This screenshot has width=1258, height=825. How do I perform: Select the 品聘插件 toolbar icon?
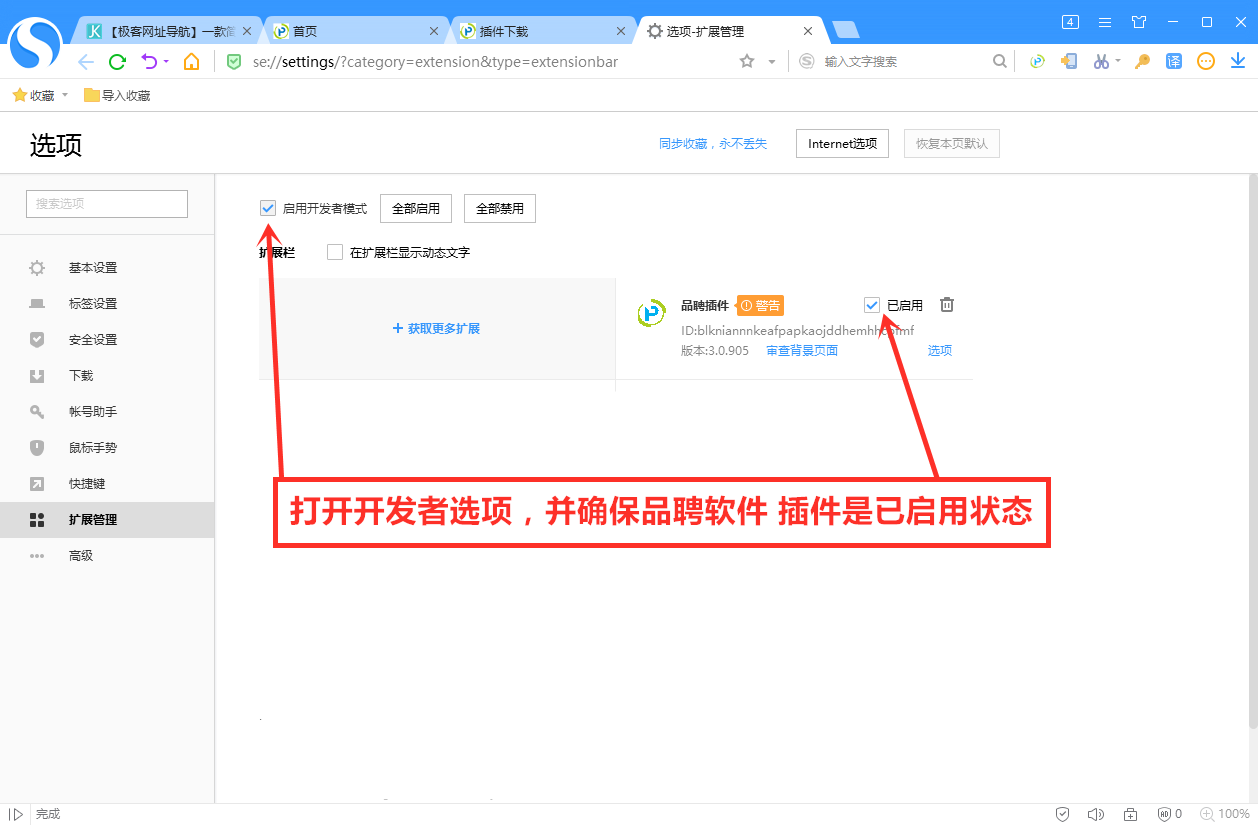tap(1036, 61)
